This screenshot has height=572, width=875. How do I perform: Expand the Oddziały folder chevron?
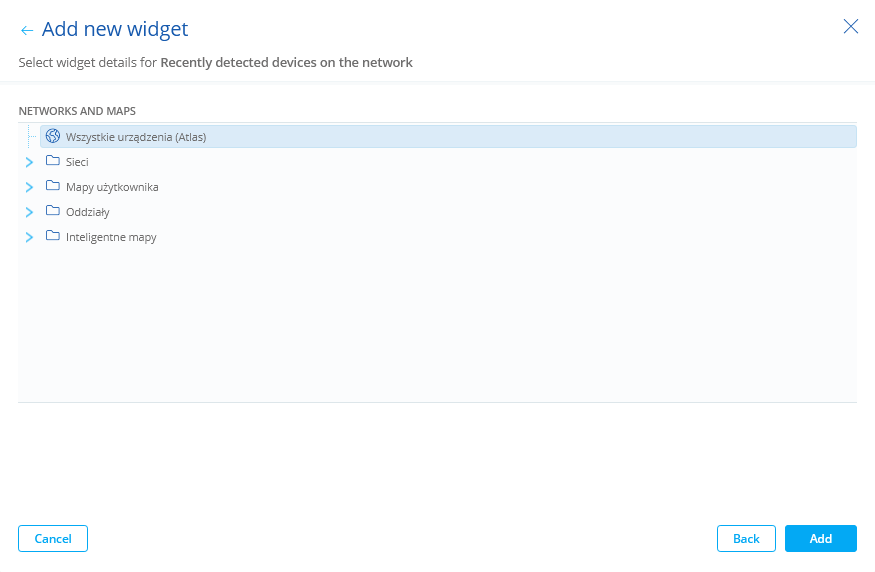click(29, 212)
